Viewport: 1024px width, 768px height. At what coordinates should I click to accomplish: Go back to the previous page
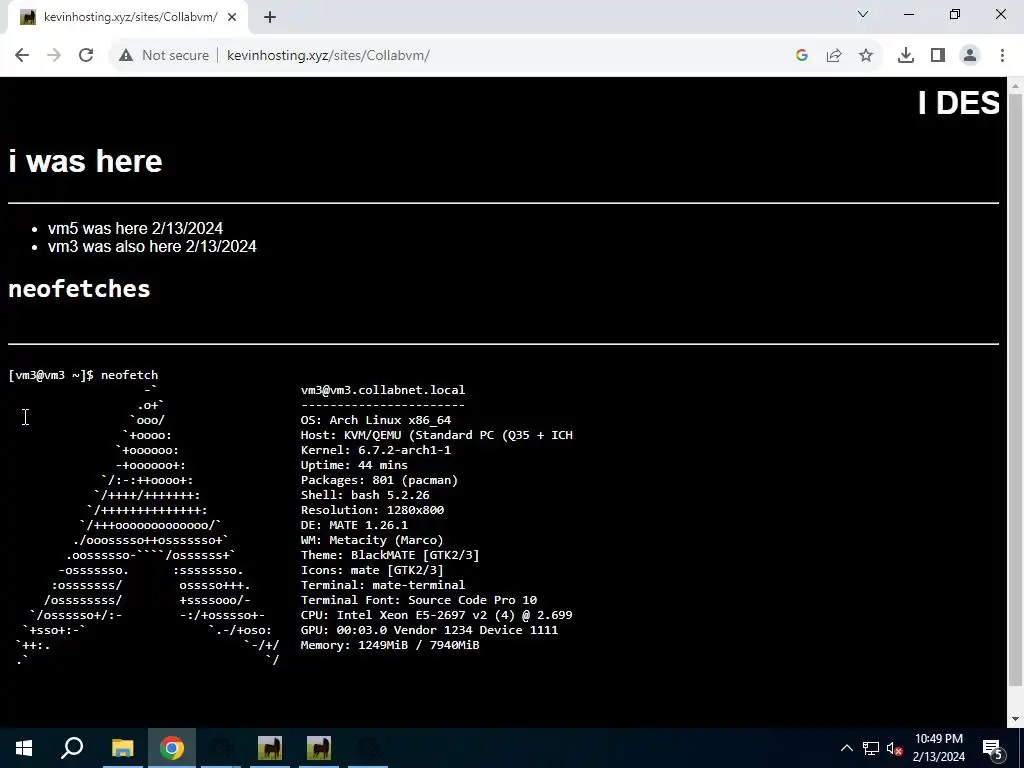click(x=22, y=56)
